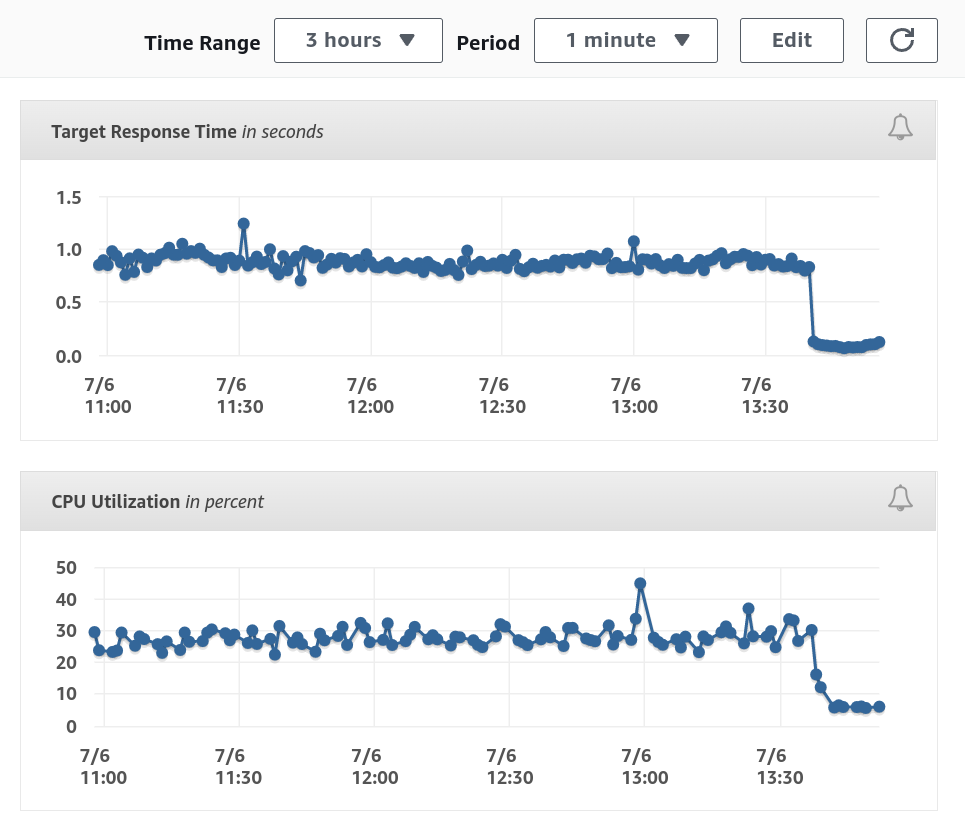The height and width of the screenshot is (822, 965).
Task: Click the first data point in response time chart
Action: [98, 265]
